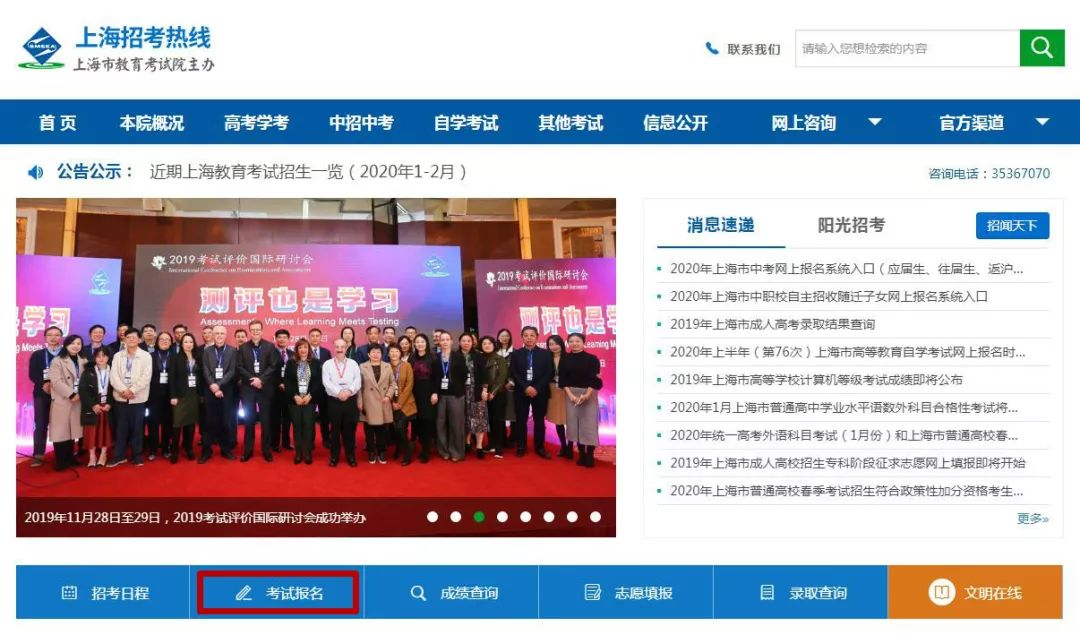Click the green search magnifier button
The height and width of the screenshot is (635, 1080).
(x=1041, y=48)
